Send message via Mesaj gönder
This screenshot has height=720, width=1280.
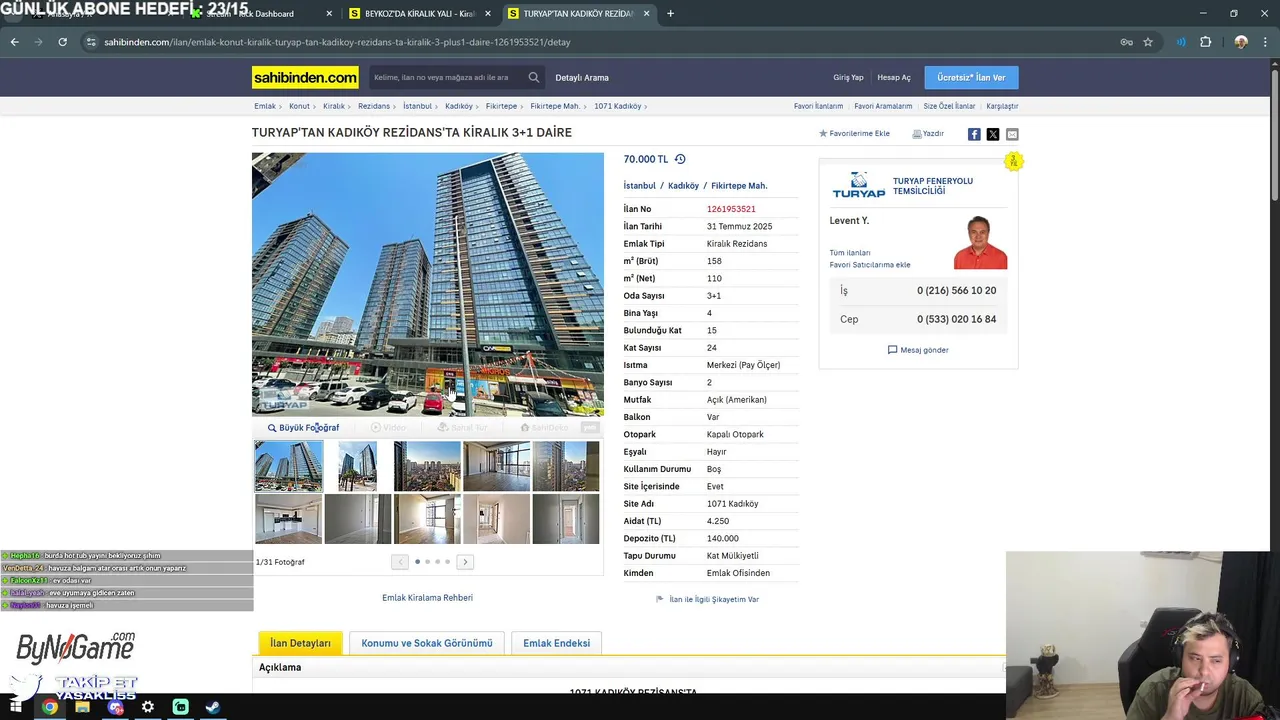(918, 350)
